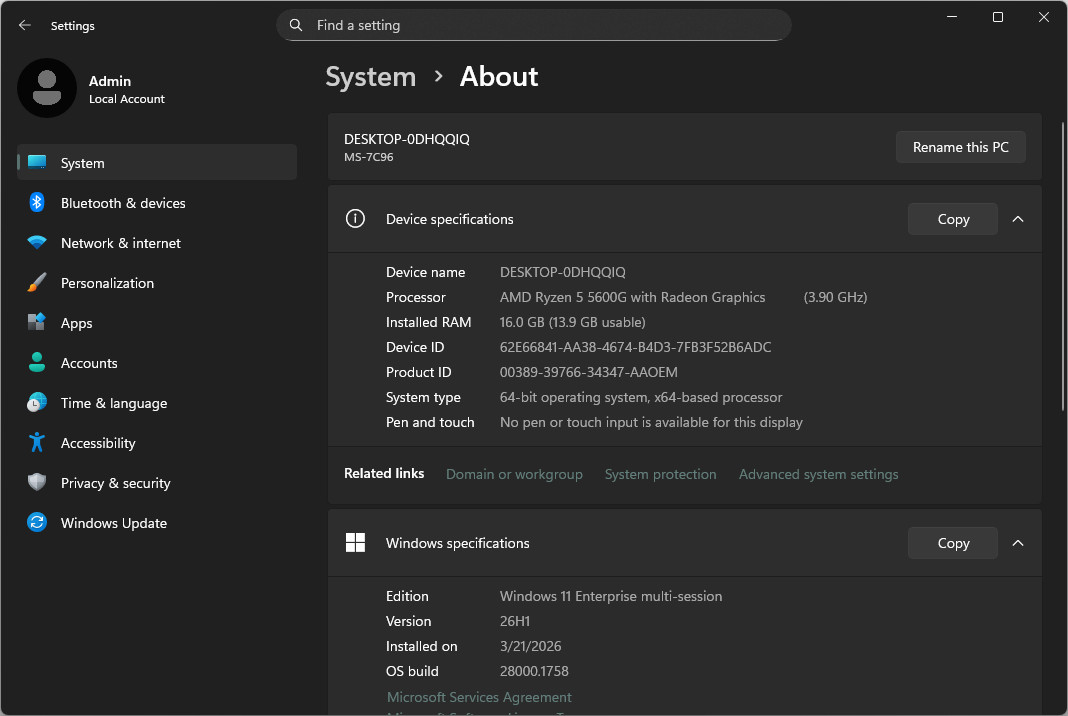Click the Network wifi icon in sidebar
Image resolution: width=1068 pixels, height=716 pixels.
[x=37, y=243]
